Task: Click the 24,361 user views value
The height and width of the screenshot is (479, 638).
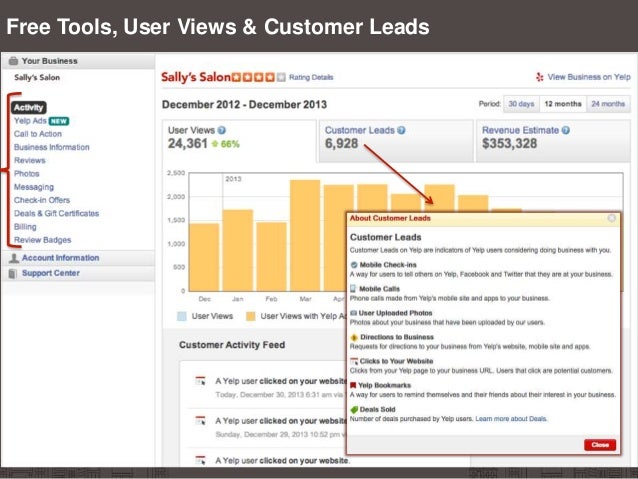Action: point(188,144)
